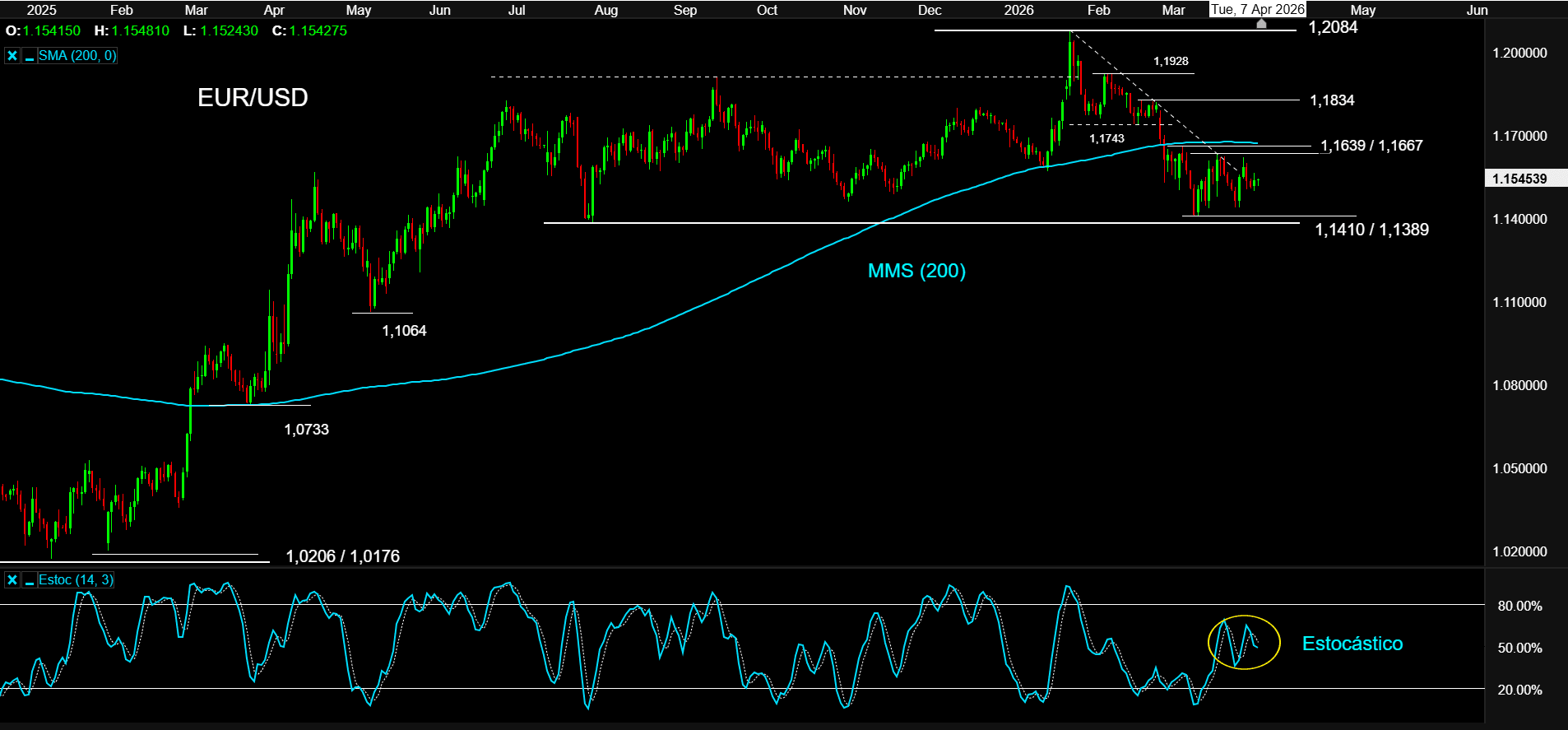Click the 1.050000 price axis label
1568x730 pixels.
(1519, 468)
